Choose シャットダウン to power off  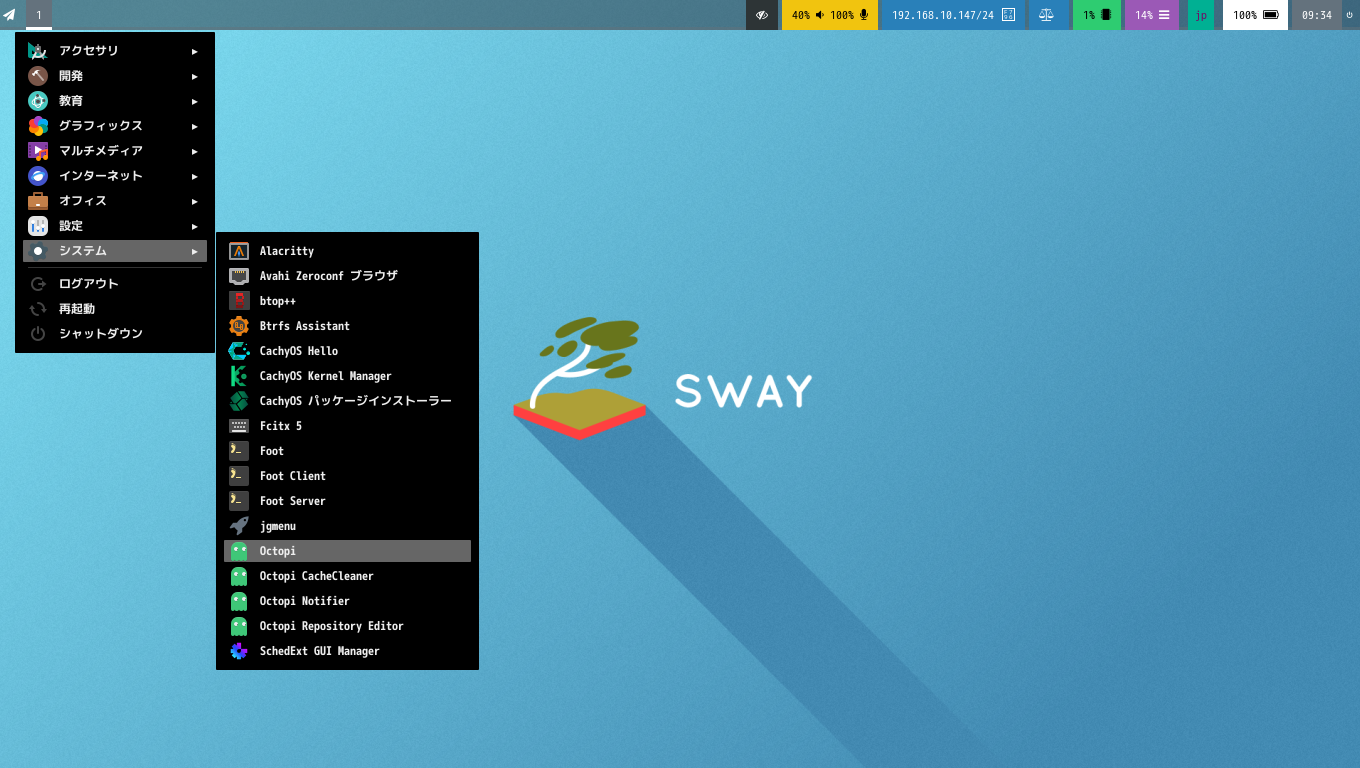[x=115, y=334]
